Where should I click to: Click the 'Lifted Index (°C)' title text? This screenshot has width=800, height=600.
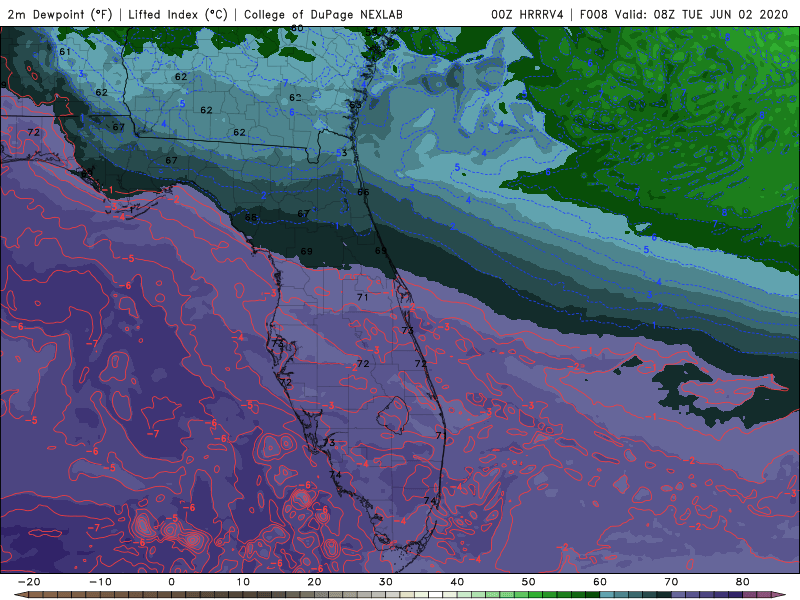pos(178,14)
